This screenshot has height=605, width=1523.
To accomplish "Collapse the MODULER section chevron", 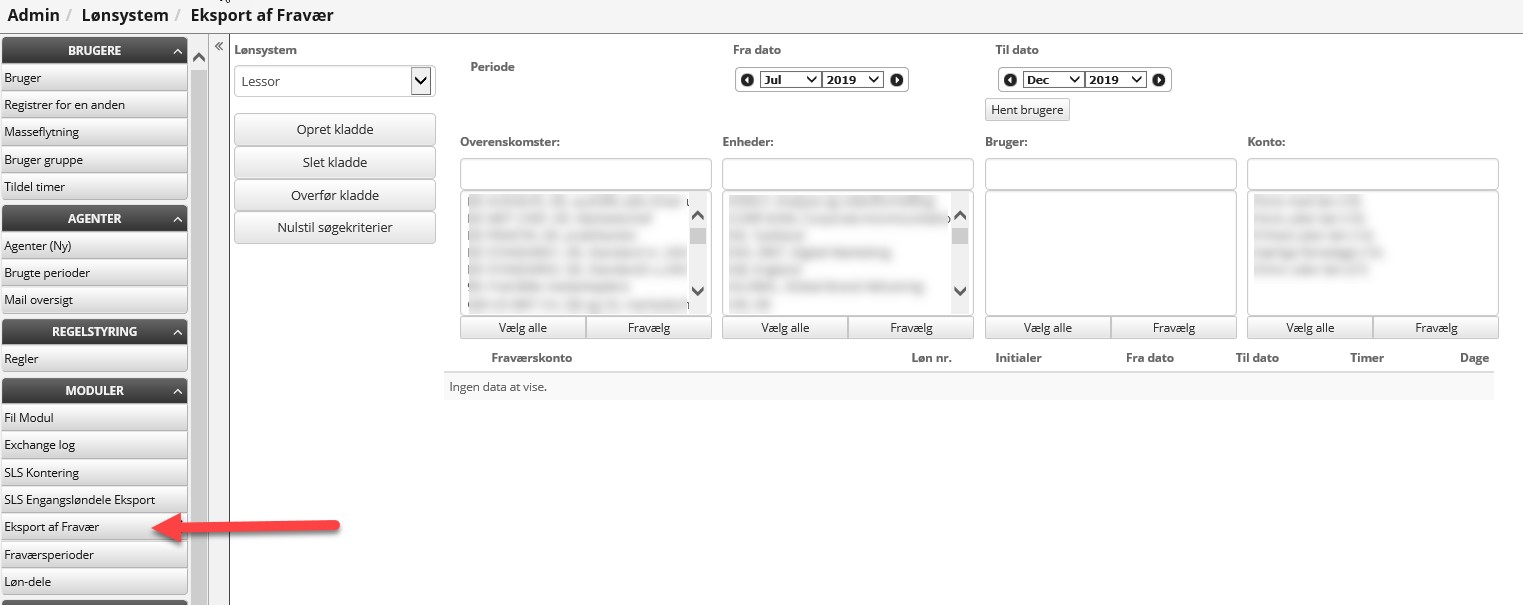I will click(178, 391).
